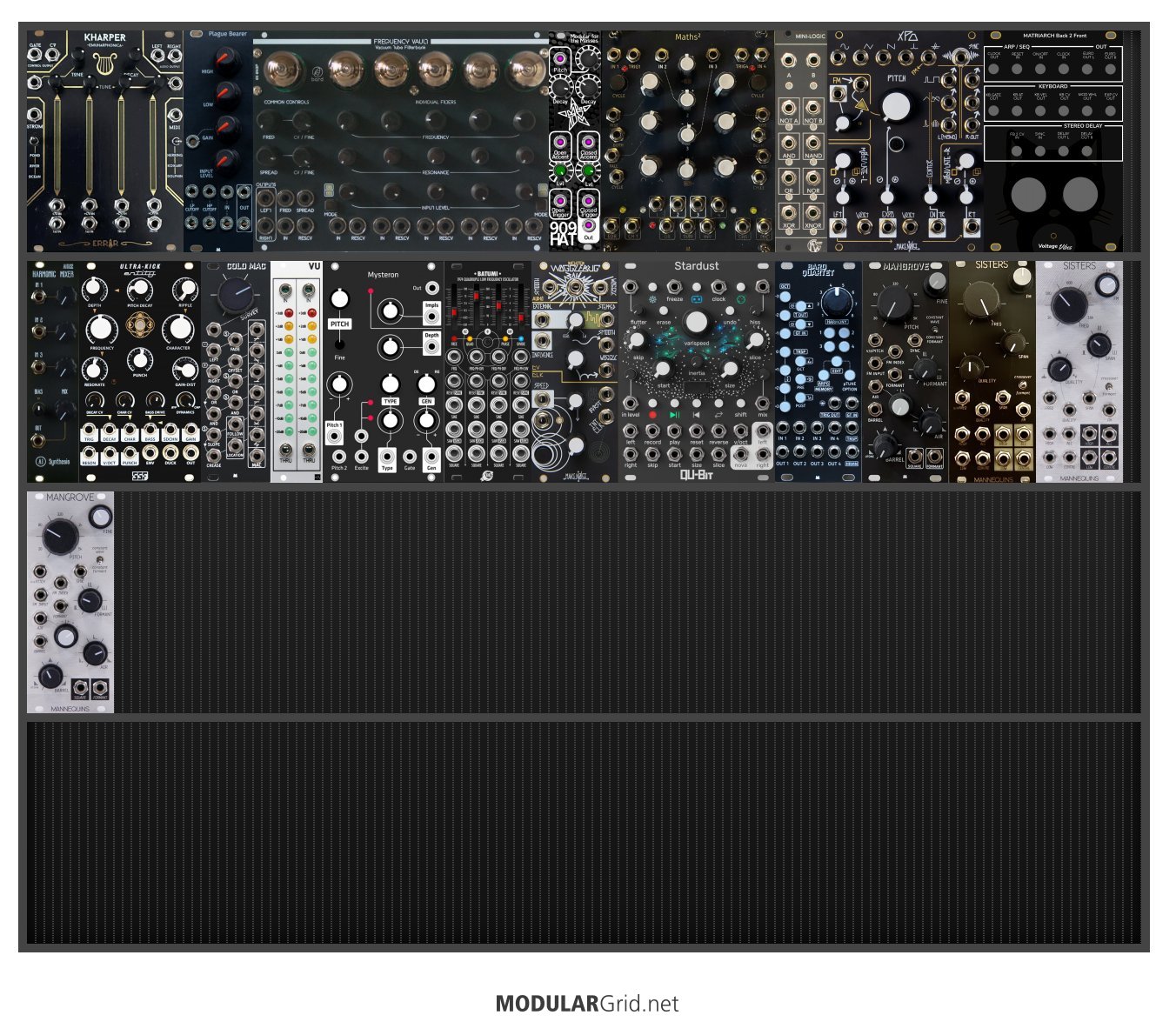Click the NAND output jack on Mini-Logic
The height and width of the screenshot is (1022, 1176).
tap(813, 143)
